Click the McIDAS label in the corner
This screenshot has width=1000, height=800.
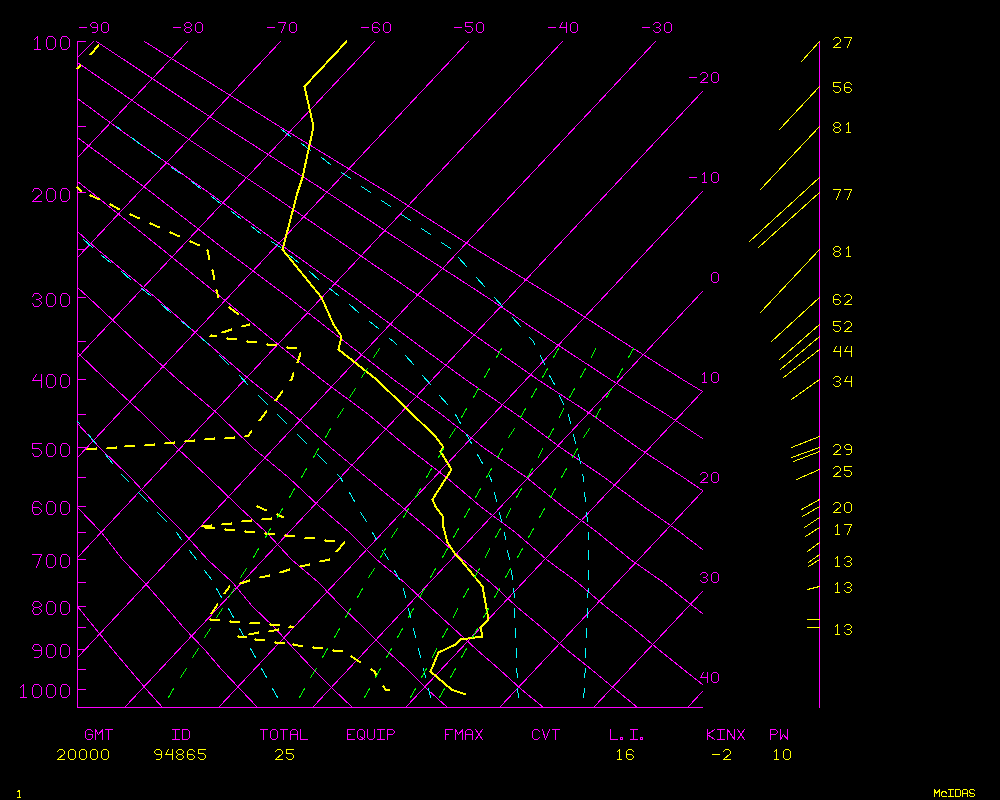[x=954, y=793]
